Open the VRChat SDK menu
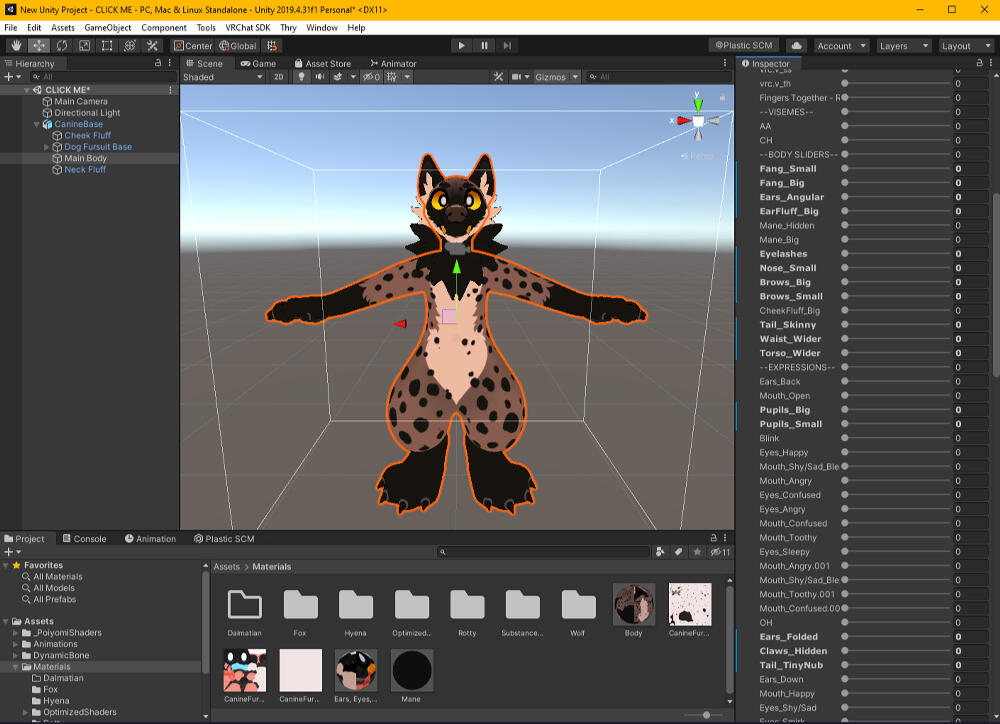Image resolution: width=1000 pixels, height=724 pixels. pyautogui.click(x=246, y=28)
